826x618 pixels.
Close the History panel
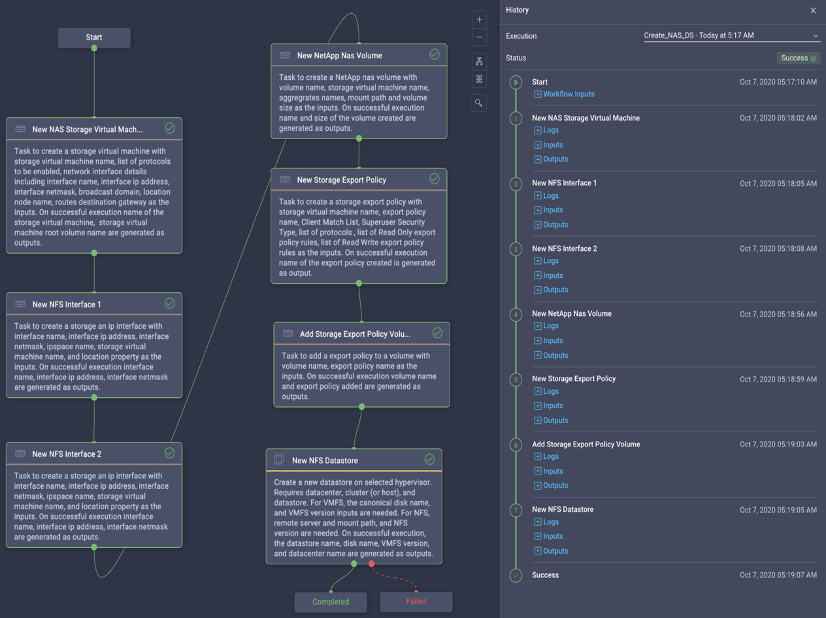click(813, 10)
